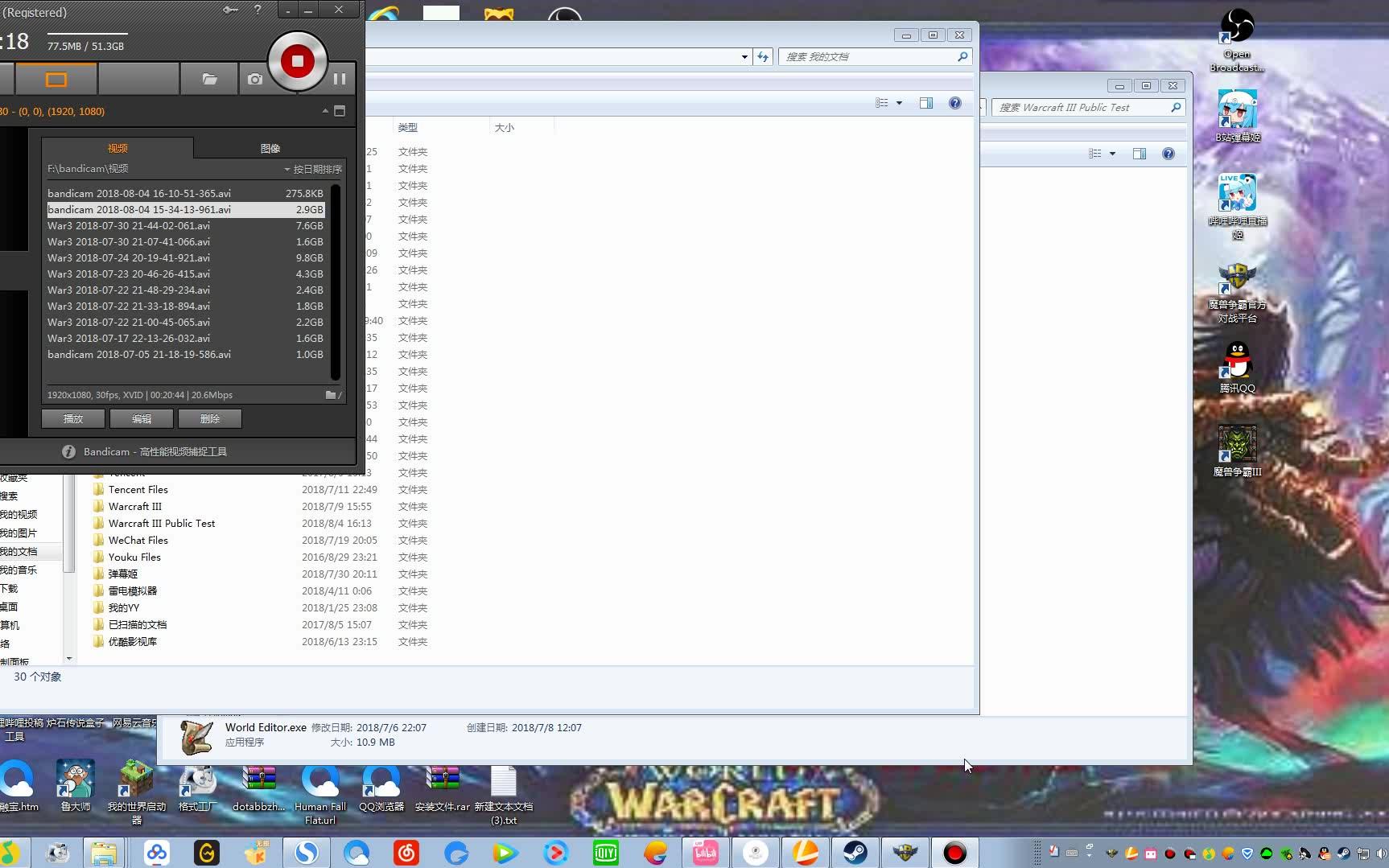Select the WeChat Files folder

(138, 540)
